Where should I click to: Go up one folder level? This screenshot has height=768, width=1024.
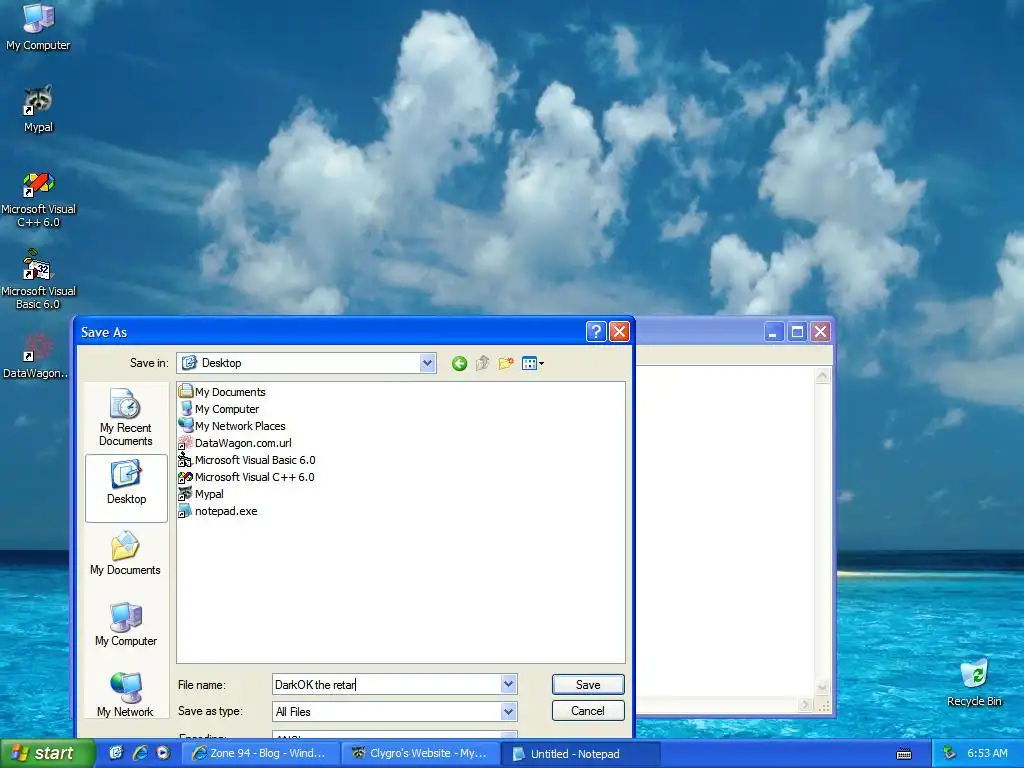[x=483, y=363]
